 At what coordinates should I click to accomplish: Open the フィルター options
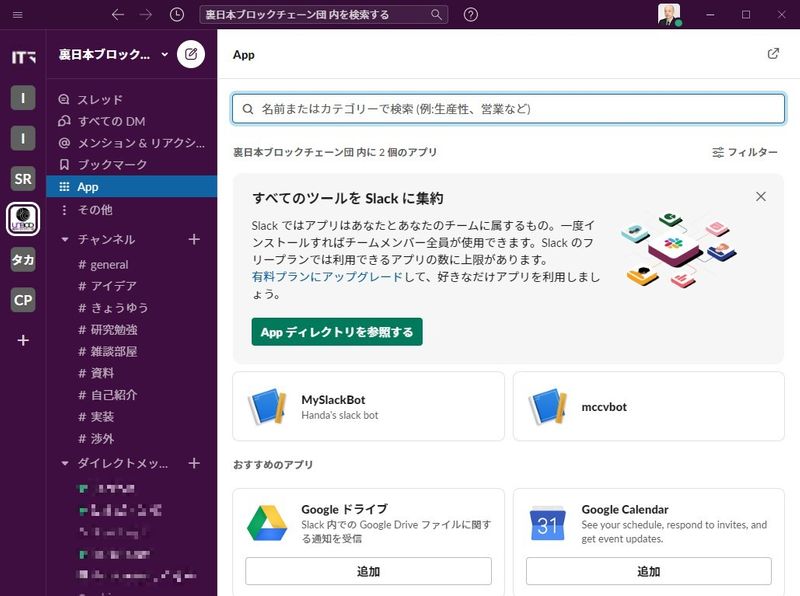(745, 152)
